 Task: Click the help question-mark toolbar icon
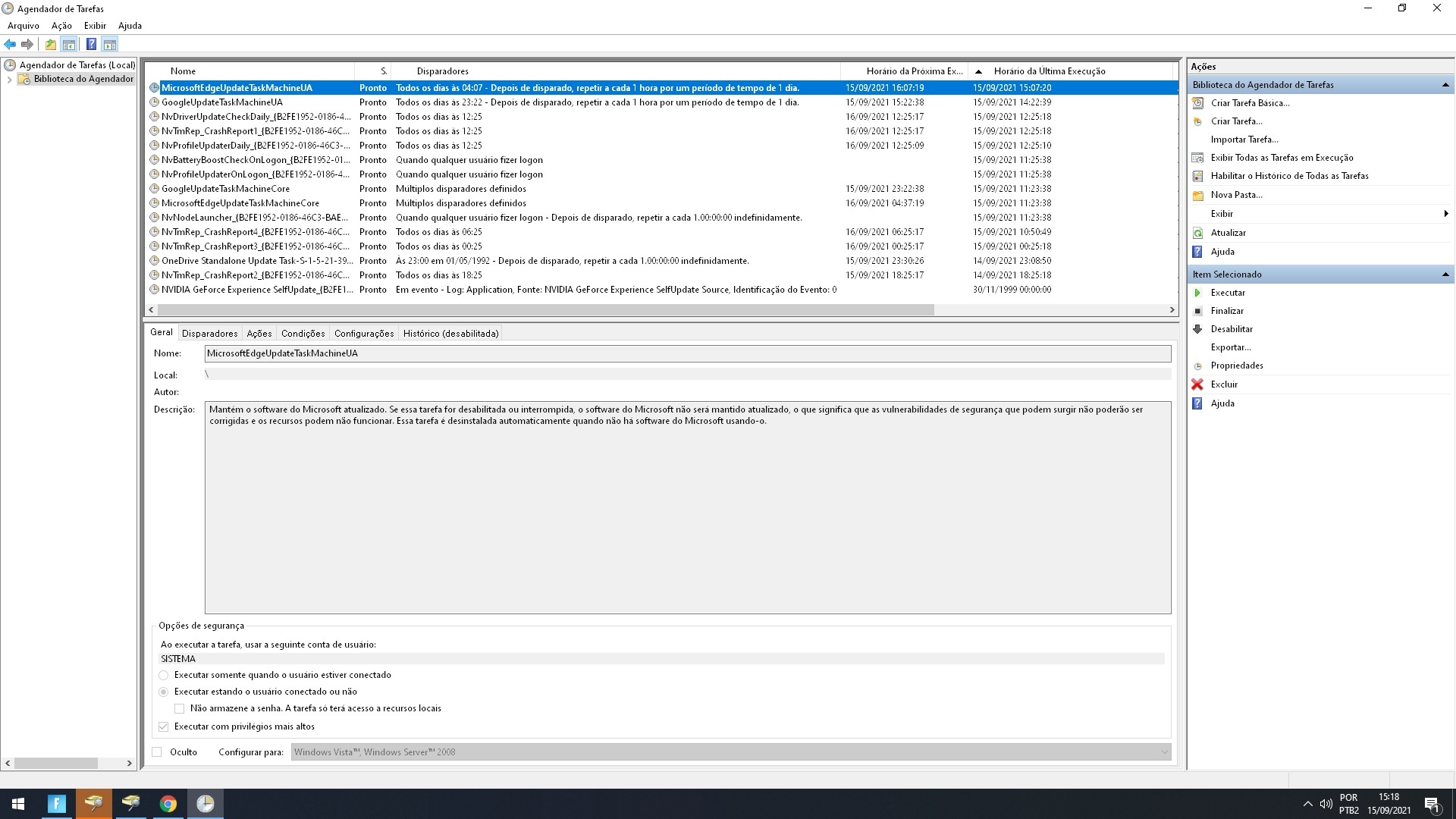(91, 44)
